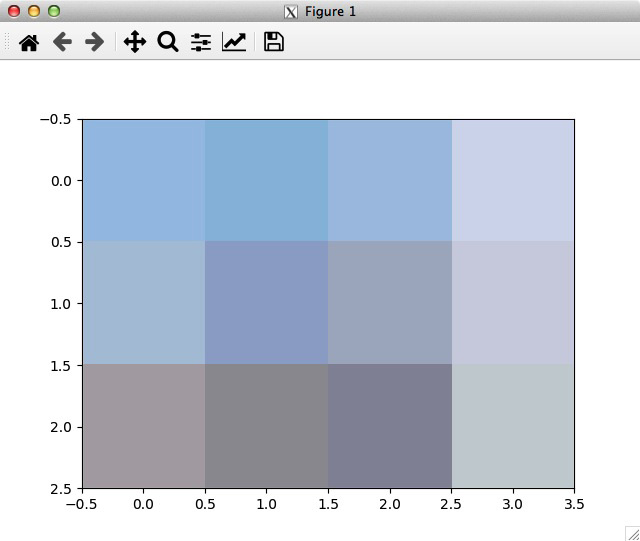Reset the view with the Home icon
Image resolution: width=640 pixels, height=541 pixels.
tap(29, 42)
